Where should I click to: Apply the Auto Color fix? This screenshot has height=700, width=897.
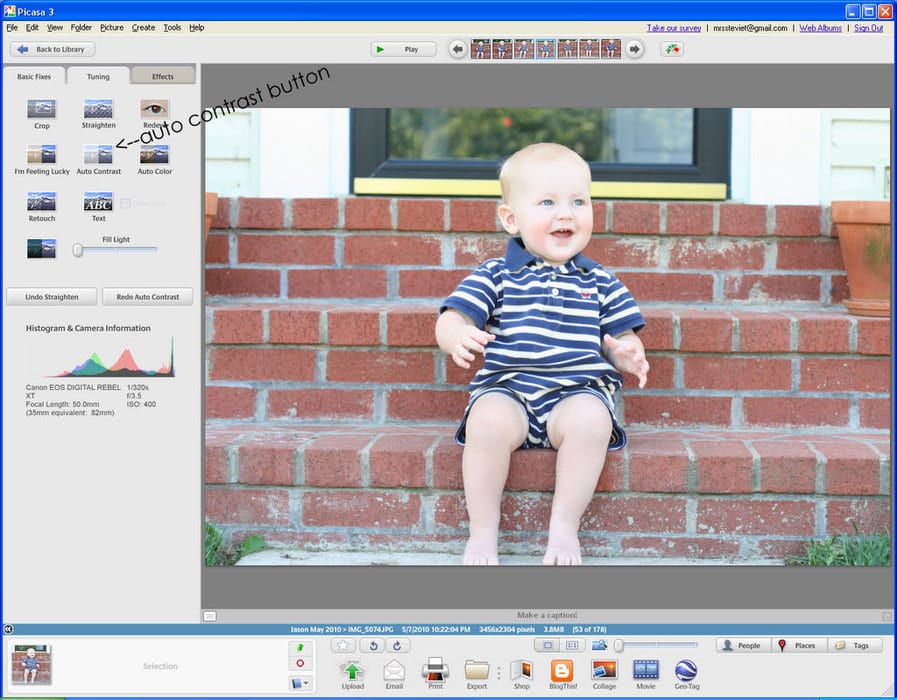coord(154,155)
